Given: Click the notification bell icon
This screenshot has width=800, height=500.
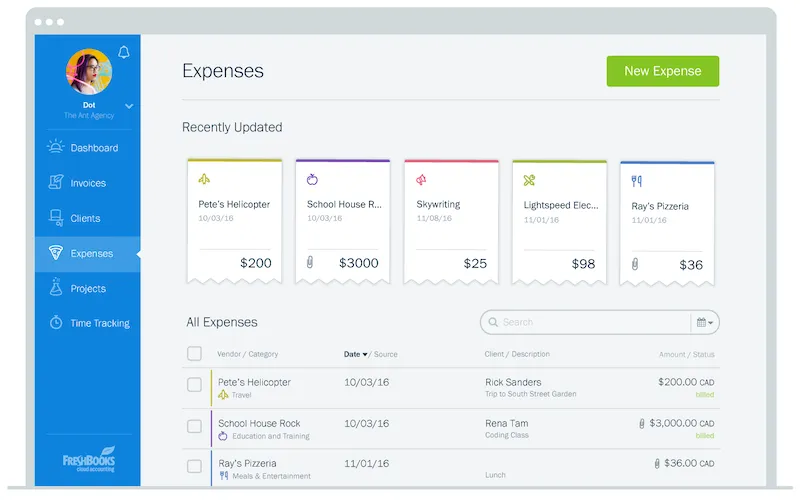Looking at the screenshot, I should coord(124,53).
